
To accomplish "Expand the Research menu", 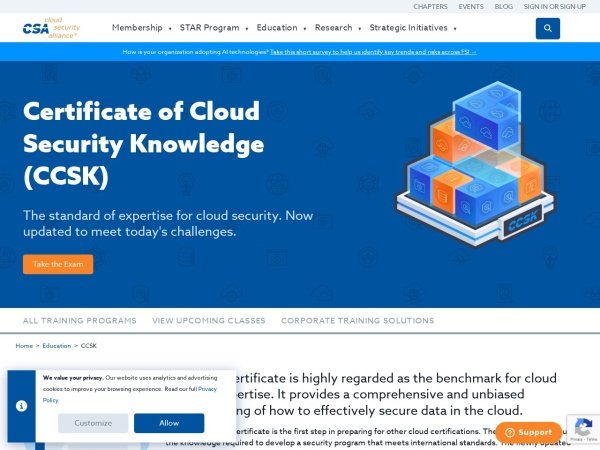I will (338, 28).
